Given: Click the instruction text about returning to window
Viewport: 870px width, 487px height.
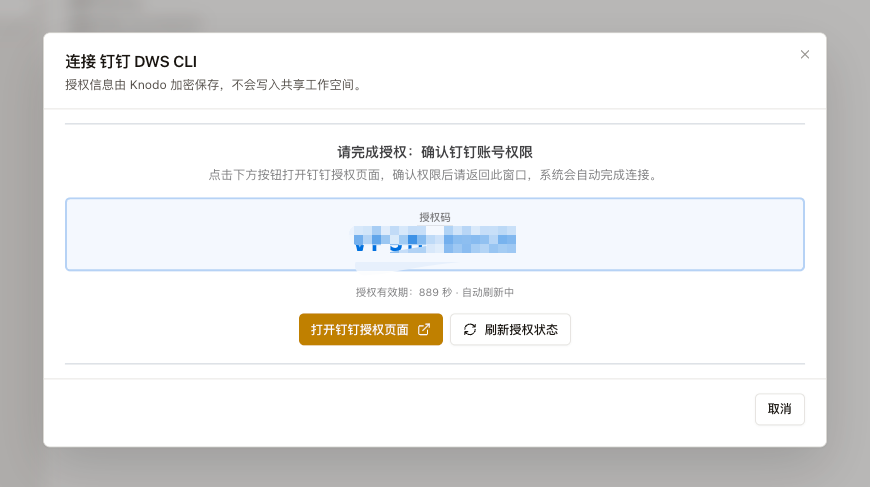Looking at the screenshot, I should (435, 175).
